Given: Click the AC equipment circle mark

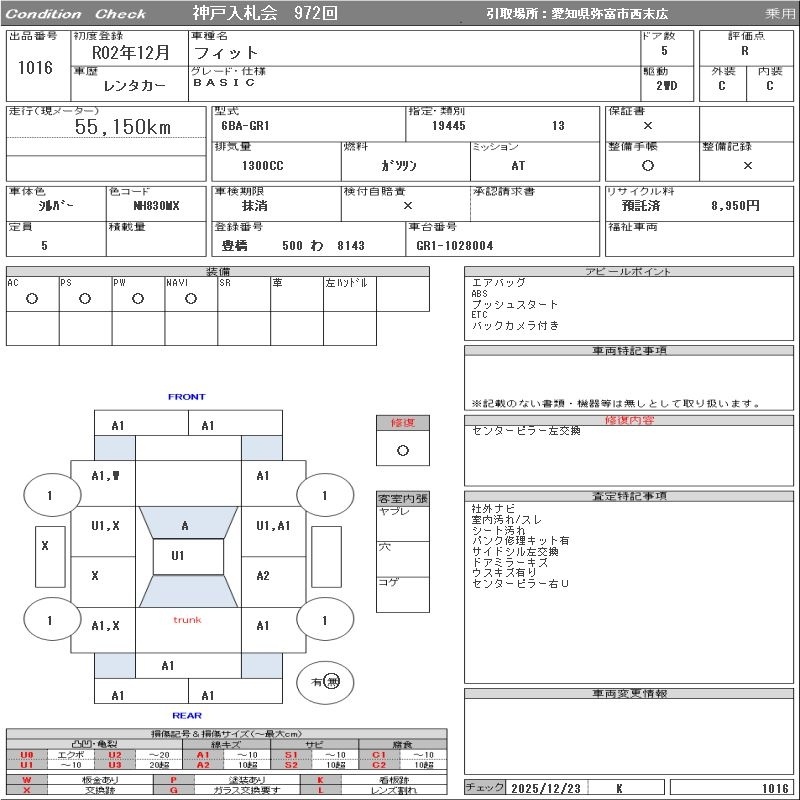Looking at the screenshot, I should [x=32, y=298].
